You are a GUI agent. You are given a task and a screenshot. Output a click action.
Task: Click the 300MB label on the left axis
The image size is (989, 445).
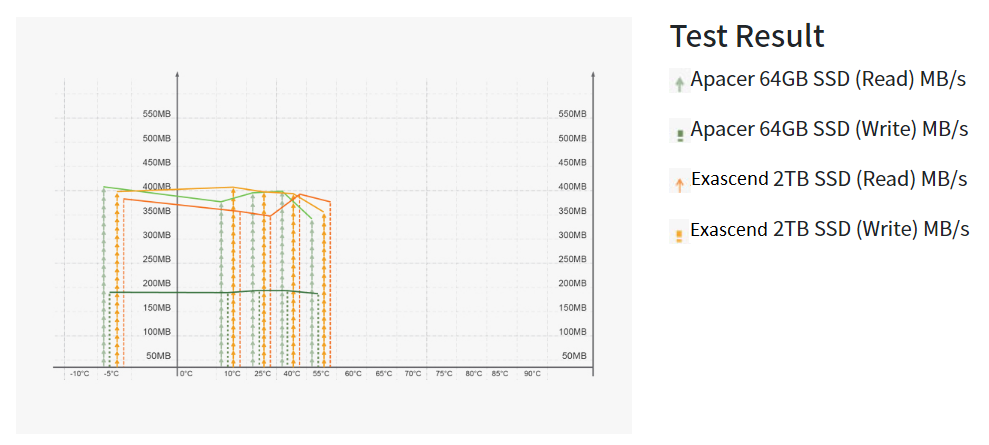(156, 235)
